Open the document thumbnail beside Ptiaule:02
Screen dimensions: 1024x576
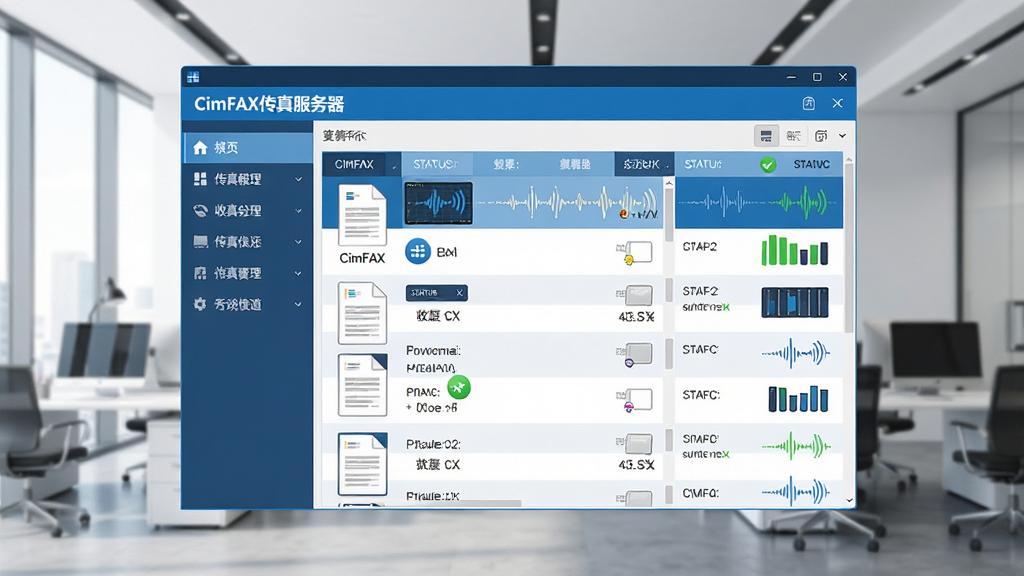pos(362,464)
